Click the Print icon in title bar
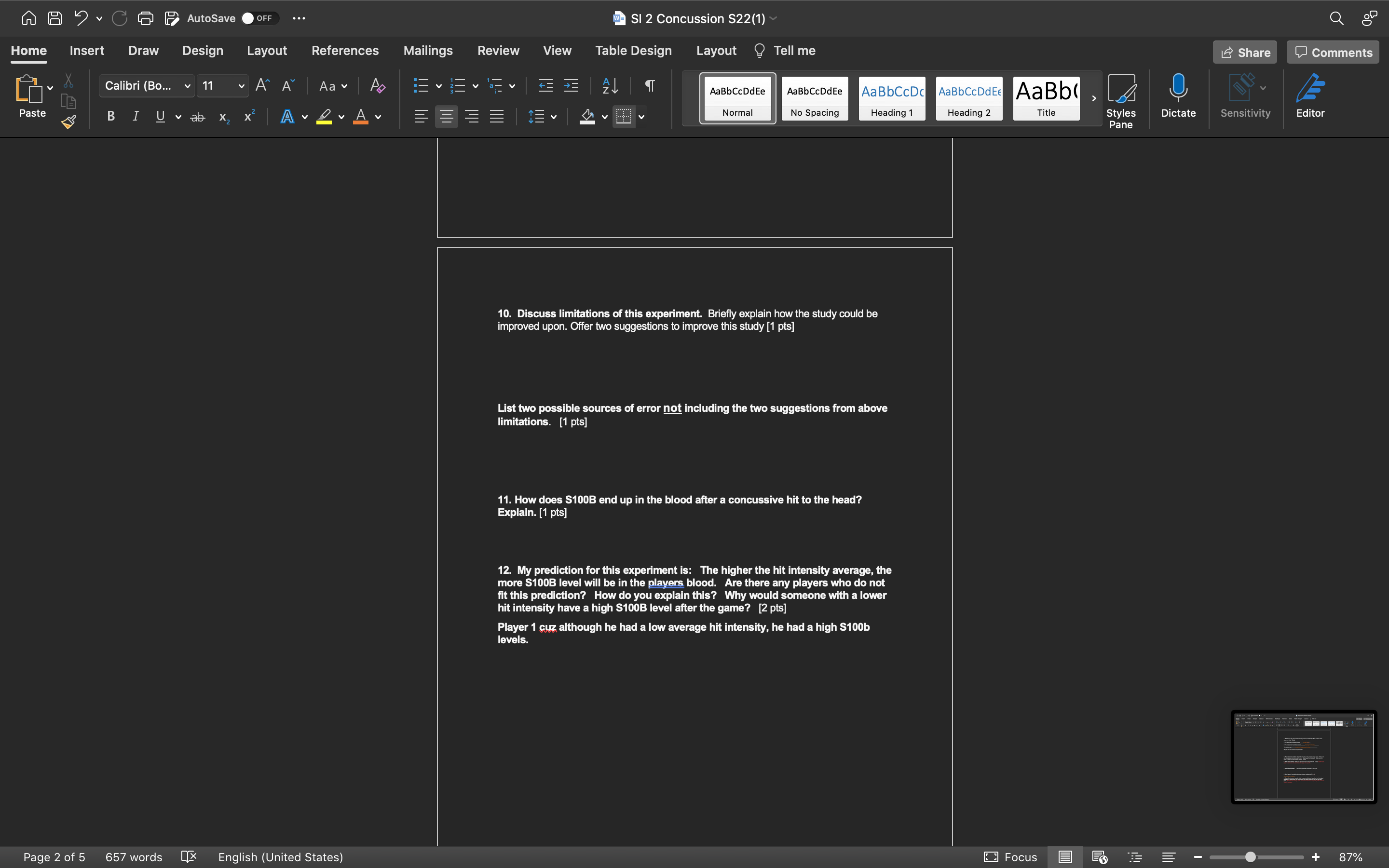Viewport: 1389px width, 868px height. click(145, 18)
